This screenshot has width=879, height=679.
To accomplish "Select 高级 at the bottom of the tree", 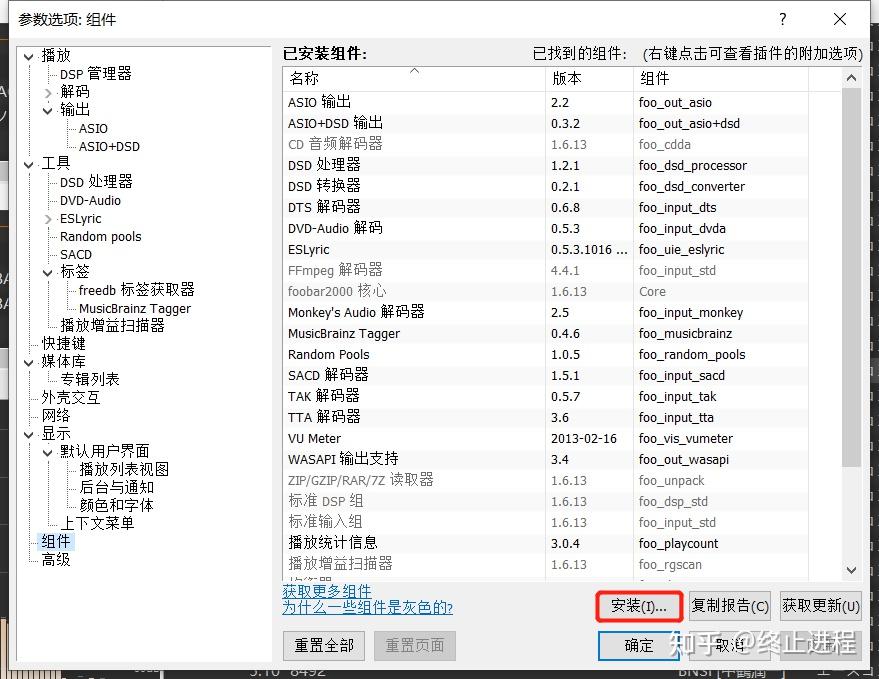I will [x=57, y=559].
